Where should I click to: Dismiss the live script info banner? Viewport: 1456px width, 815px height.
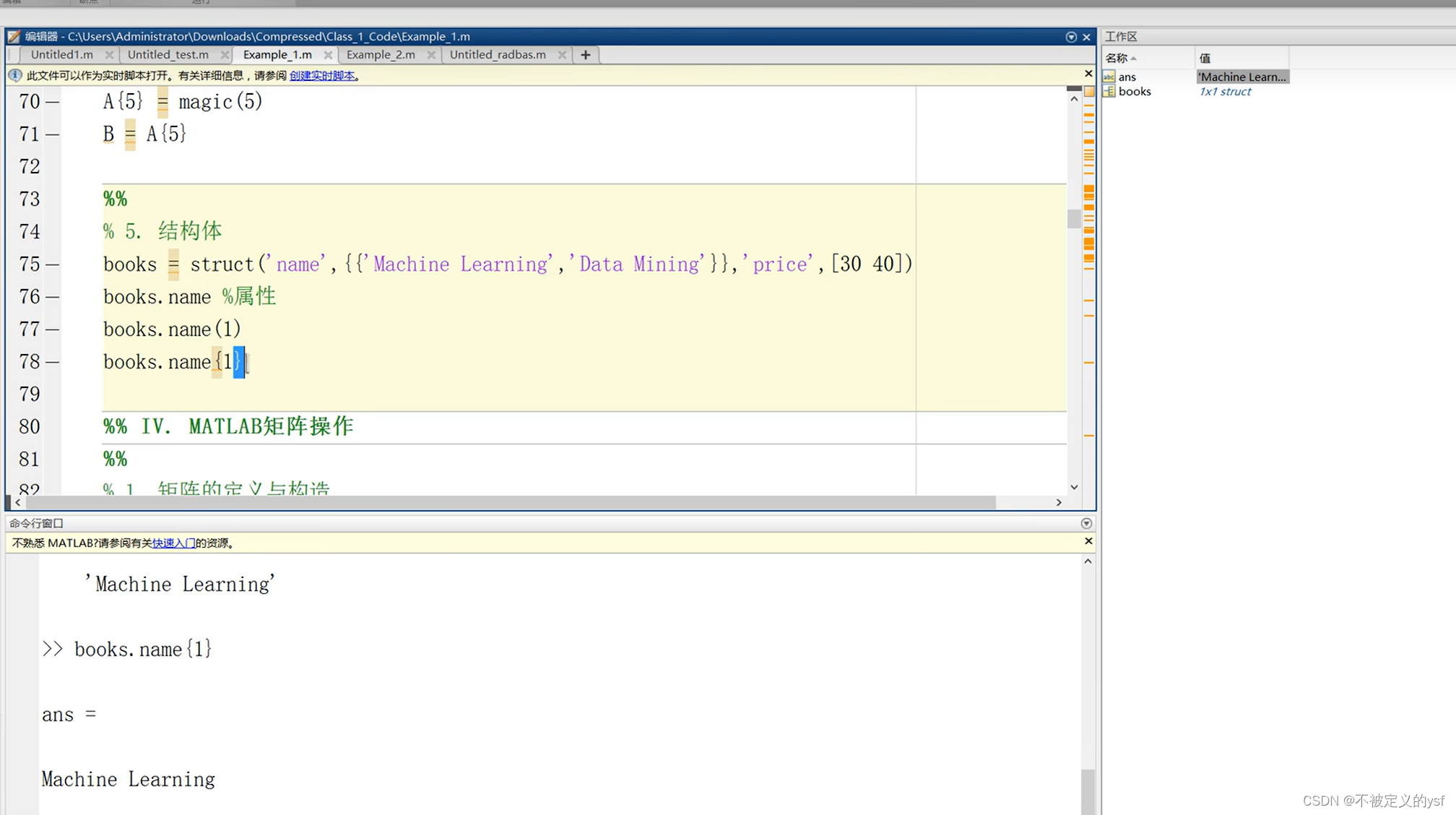1088,74
